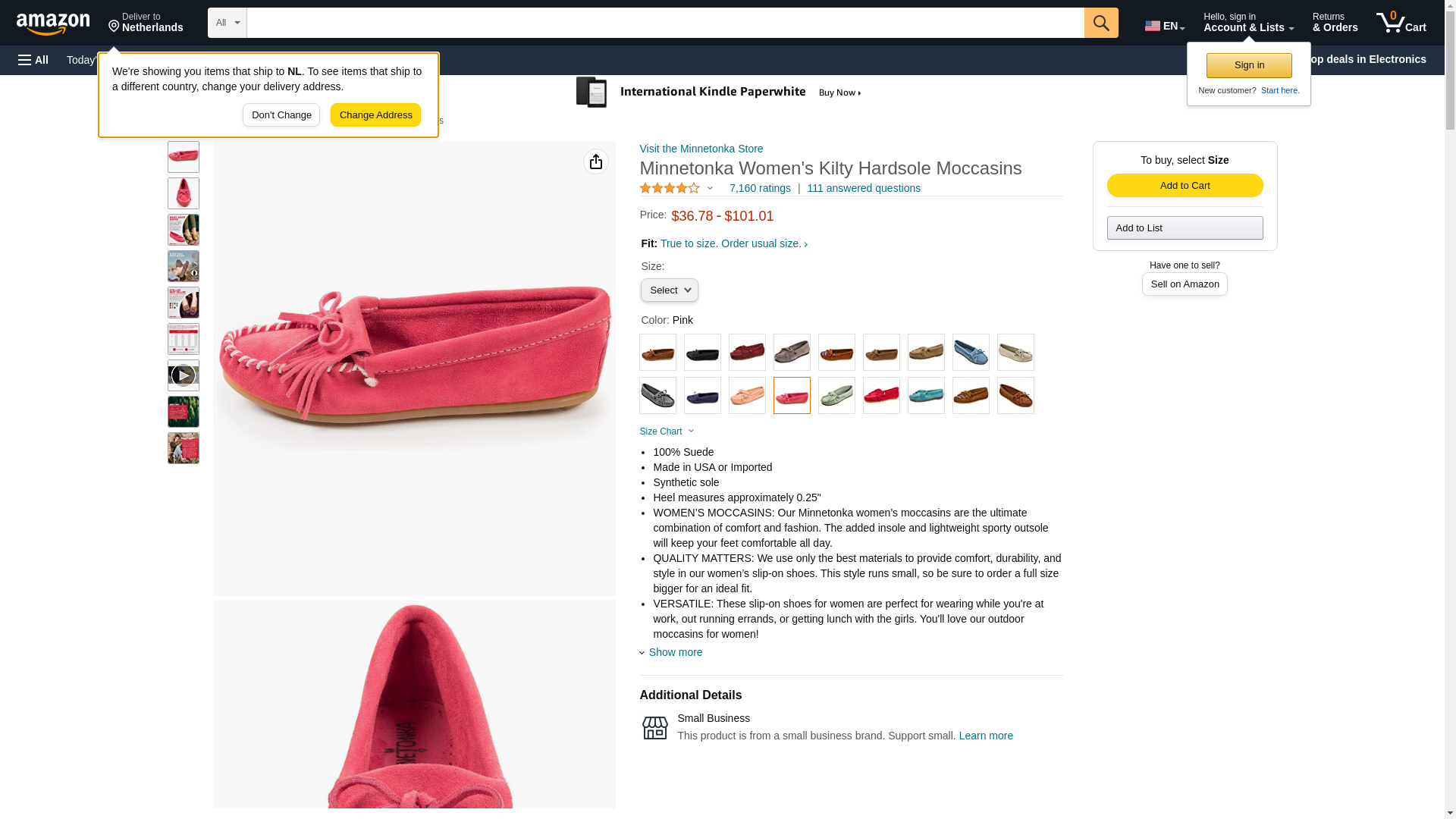Select the turquoise color swatch

pos(926,395)
